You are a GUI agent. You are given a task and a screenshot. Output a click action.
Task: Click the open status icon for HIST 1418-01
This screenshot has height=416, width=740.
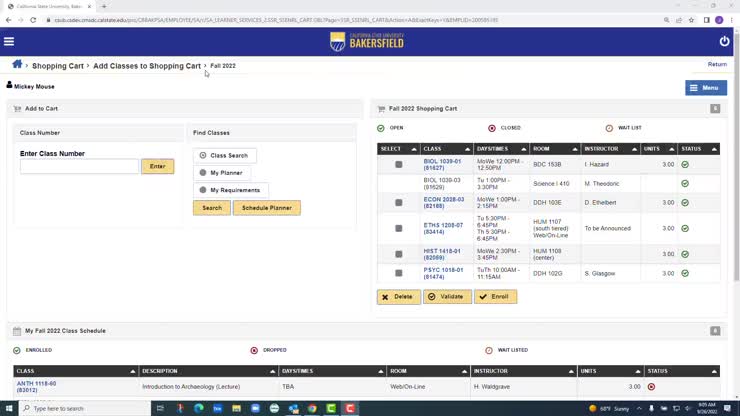(x=685, y=254)
